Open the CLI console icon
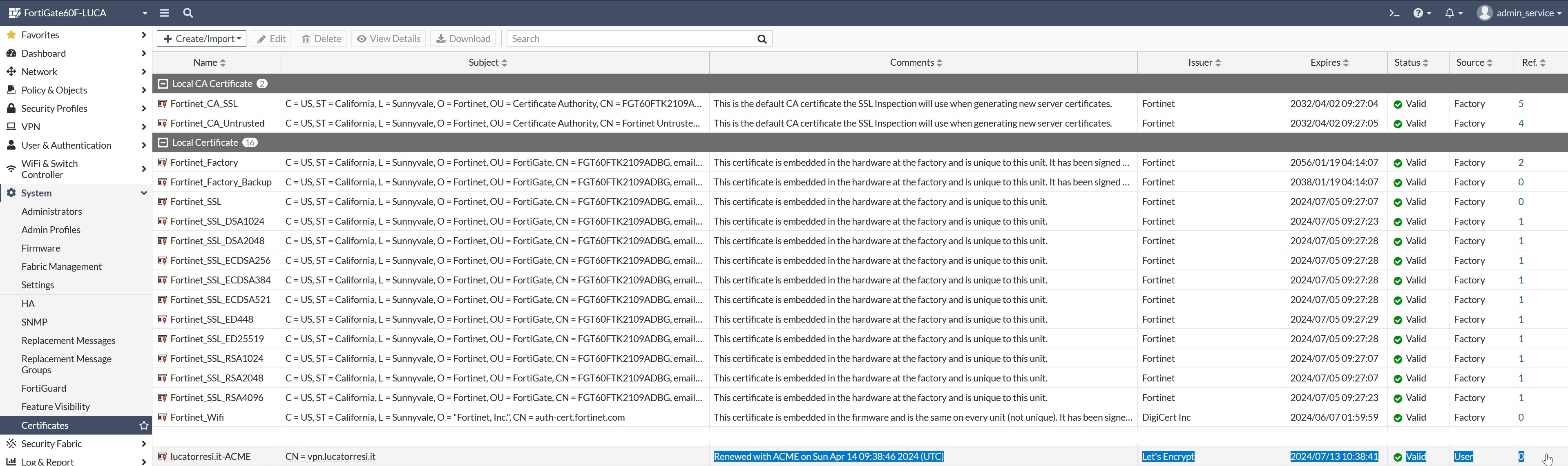 pyautogui.click(x=1394, y=13)
